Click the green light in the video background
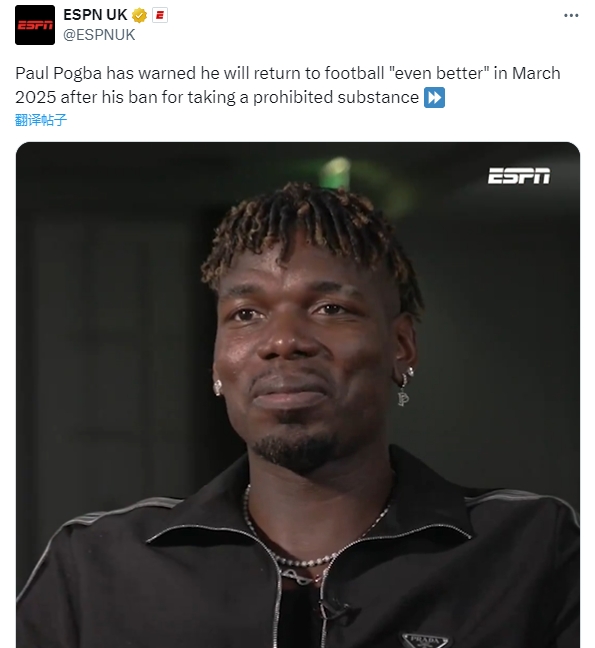Image resolution: width=595 pixels, height=648 pixels. click(x=337, y=172)
